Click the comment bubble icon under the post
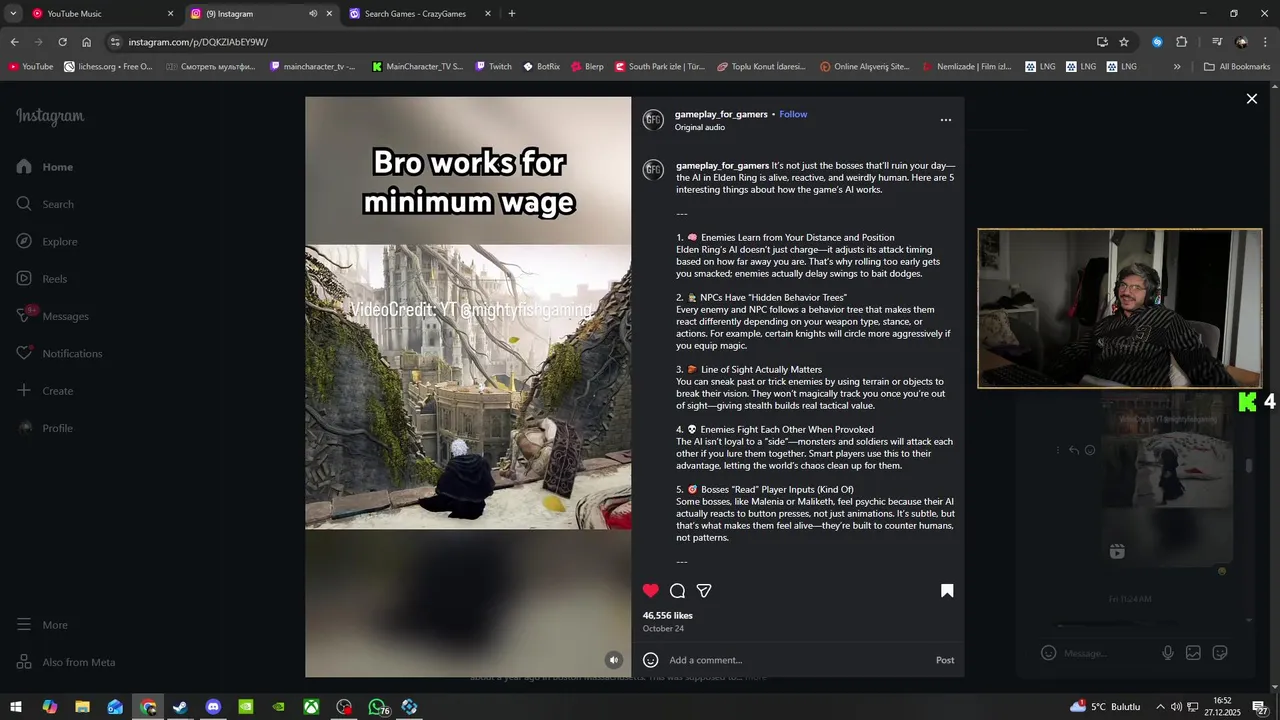The image size is (1280, 720). click(677, 591)
